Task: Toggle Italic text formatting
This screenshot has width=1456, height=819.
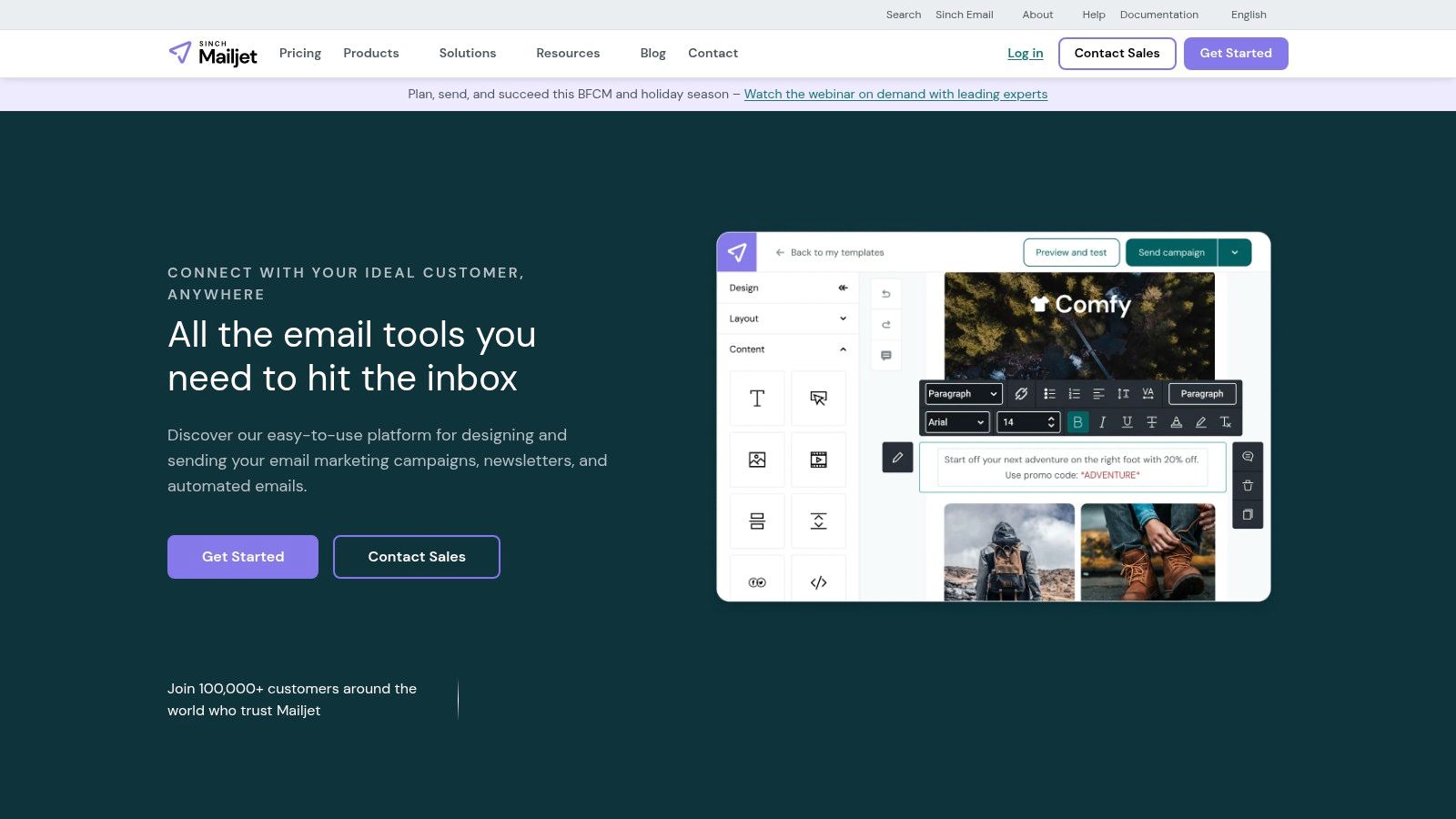Action: 1102,422
